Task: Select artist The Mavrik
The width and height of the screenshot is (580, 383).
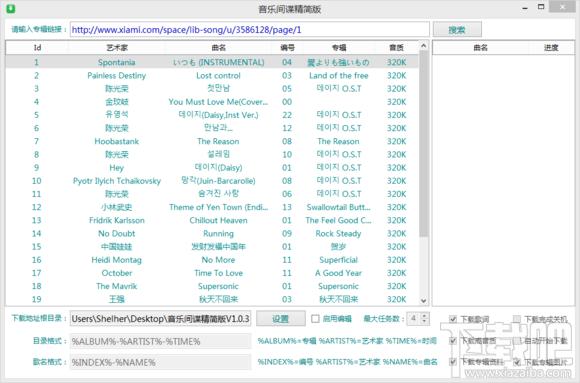Action: 117,286
